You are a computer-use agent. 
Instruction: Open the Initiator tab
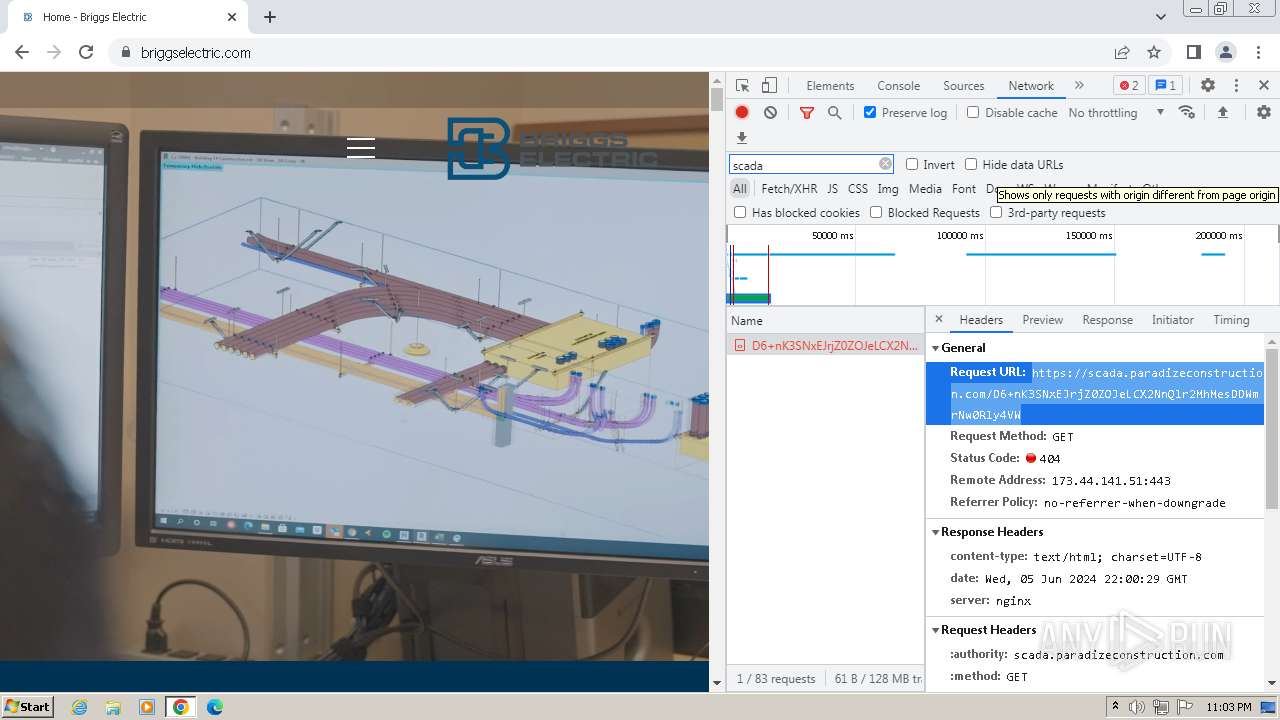click(1172, 320)
